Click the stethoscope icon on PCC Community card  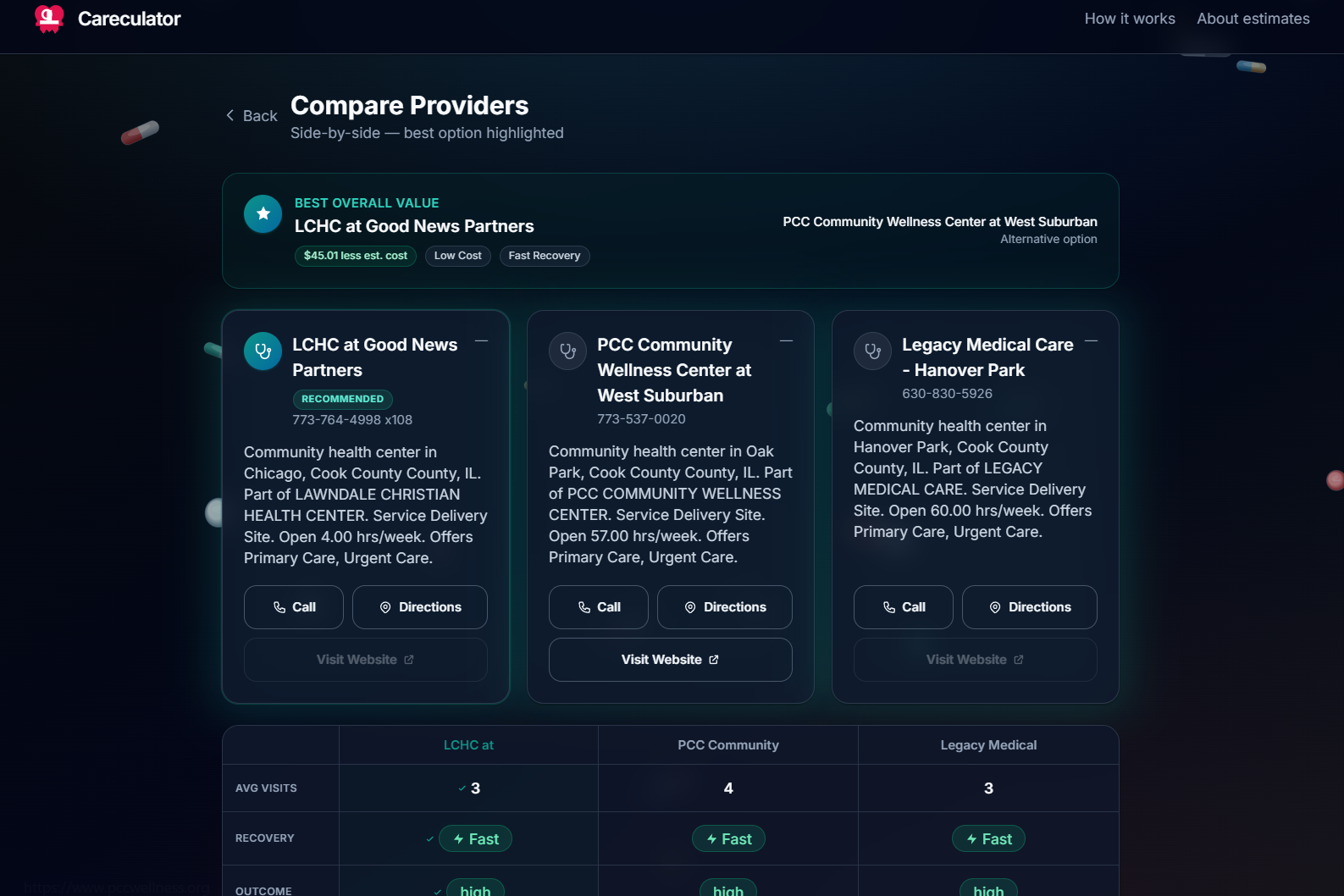click(568, 351)
